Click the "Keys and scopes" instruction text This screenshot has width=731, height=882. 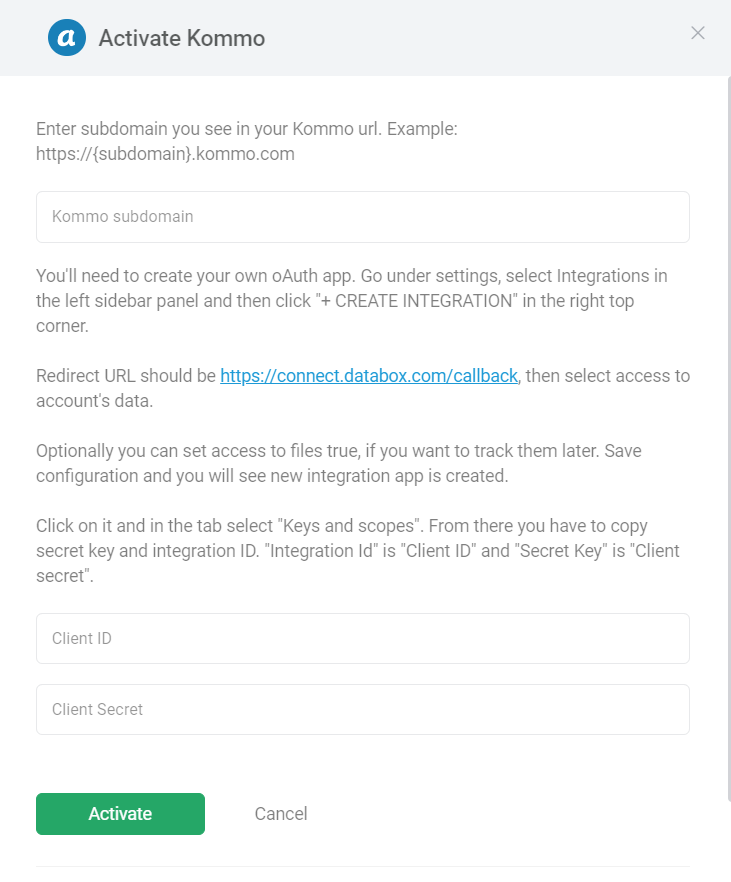350,525
